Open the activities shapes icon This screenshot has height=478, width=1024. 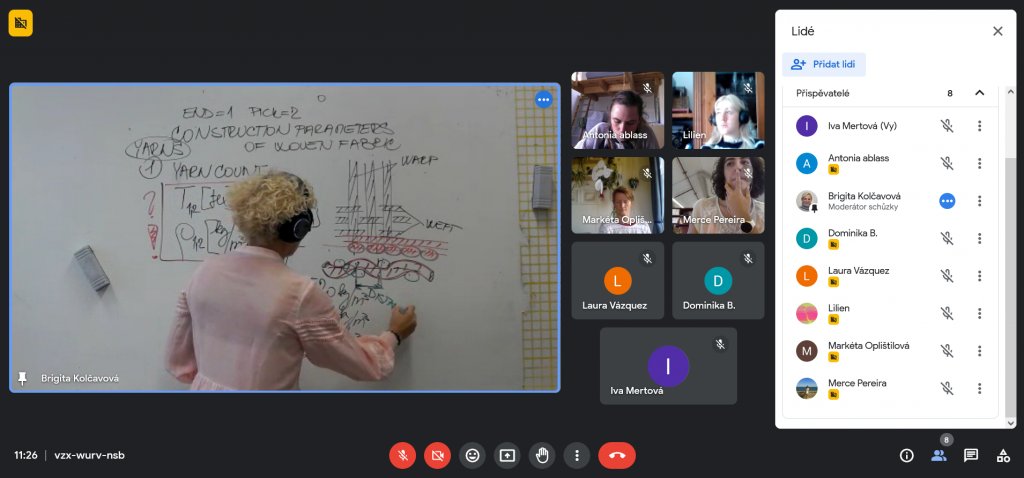(x=1002, y=455)
